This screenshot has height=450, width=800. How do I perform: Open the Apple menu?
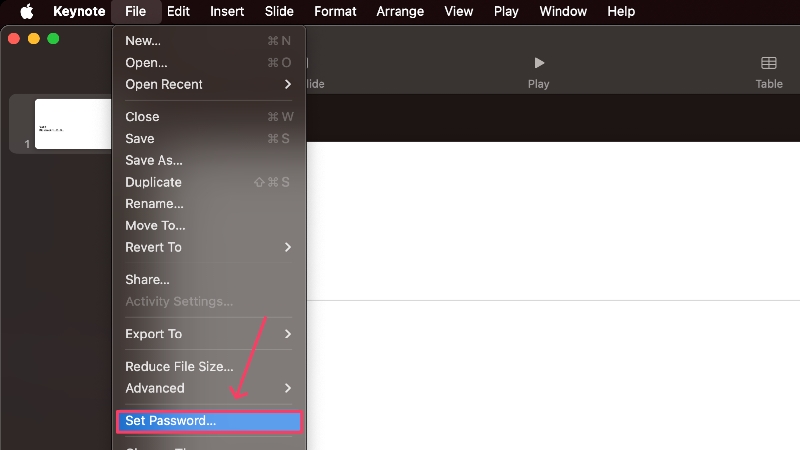coord(27,11)
